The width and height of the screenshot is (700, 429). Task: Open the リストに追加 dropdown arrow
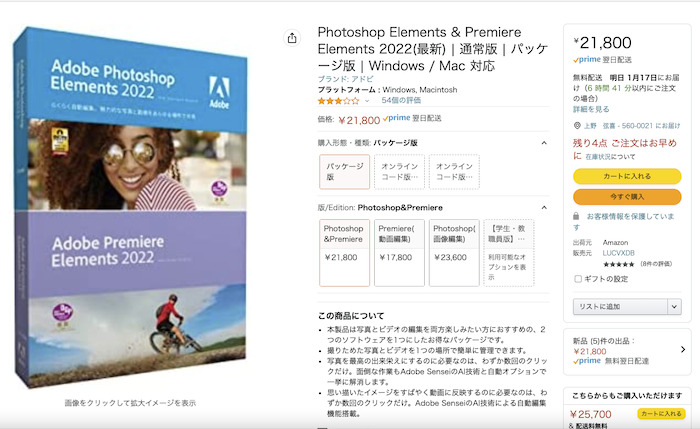[674, 307]
